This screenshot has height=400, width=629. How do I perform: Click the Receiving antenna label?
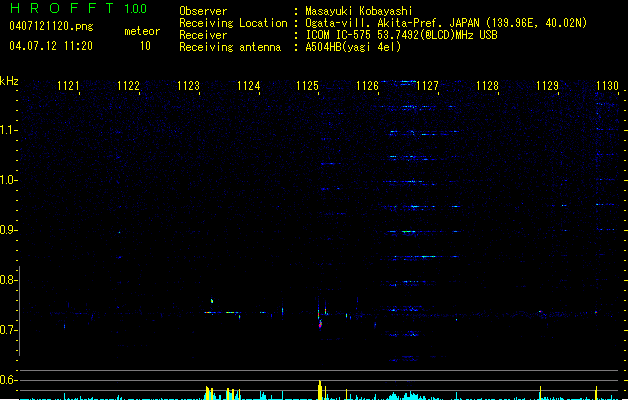230,47
